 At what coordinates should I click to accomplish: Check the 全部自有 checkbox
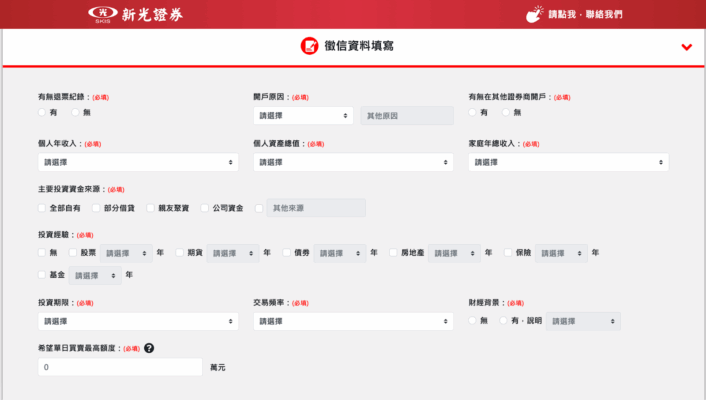(x=42, y=208)
